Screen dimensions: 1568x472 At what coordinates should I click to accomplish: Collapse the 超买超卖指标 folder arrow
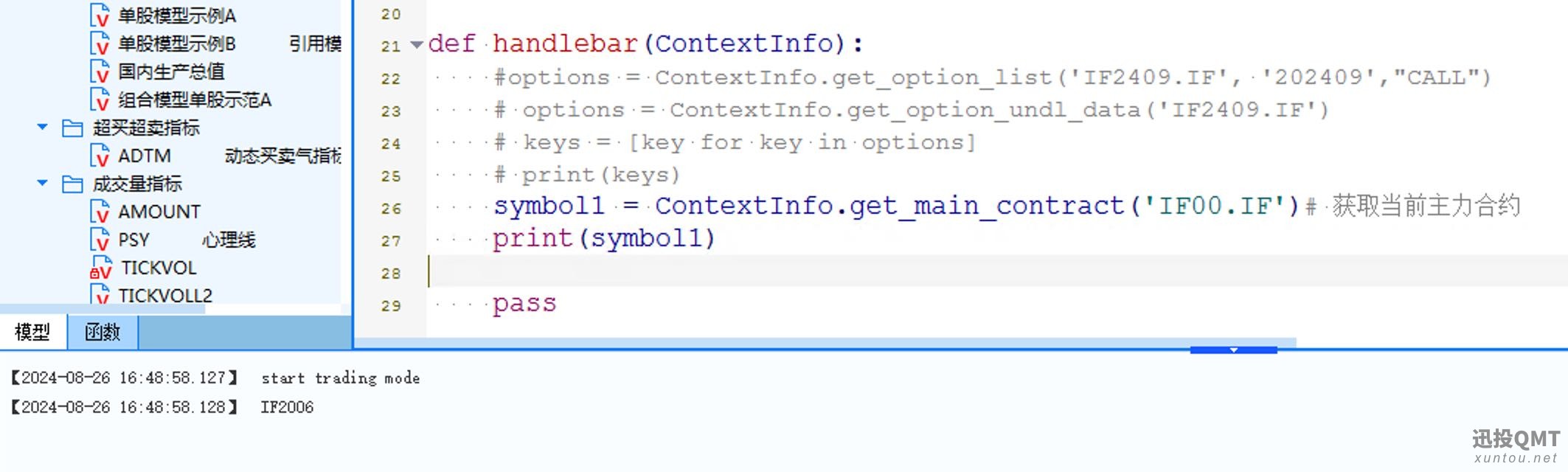pos(43,128)
